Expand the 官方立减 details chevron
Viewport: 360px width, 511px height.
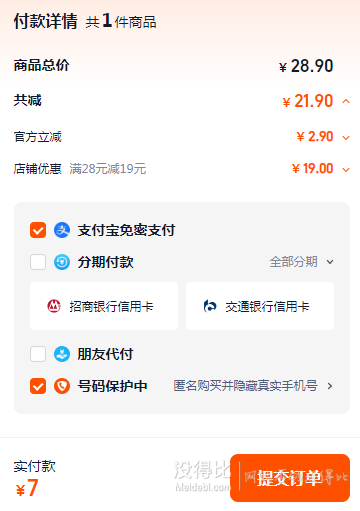click(346, 137)
